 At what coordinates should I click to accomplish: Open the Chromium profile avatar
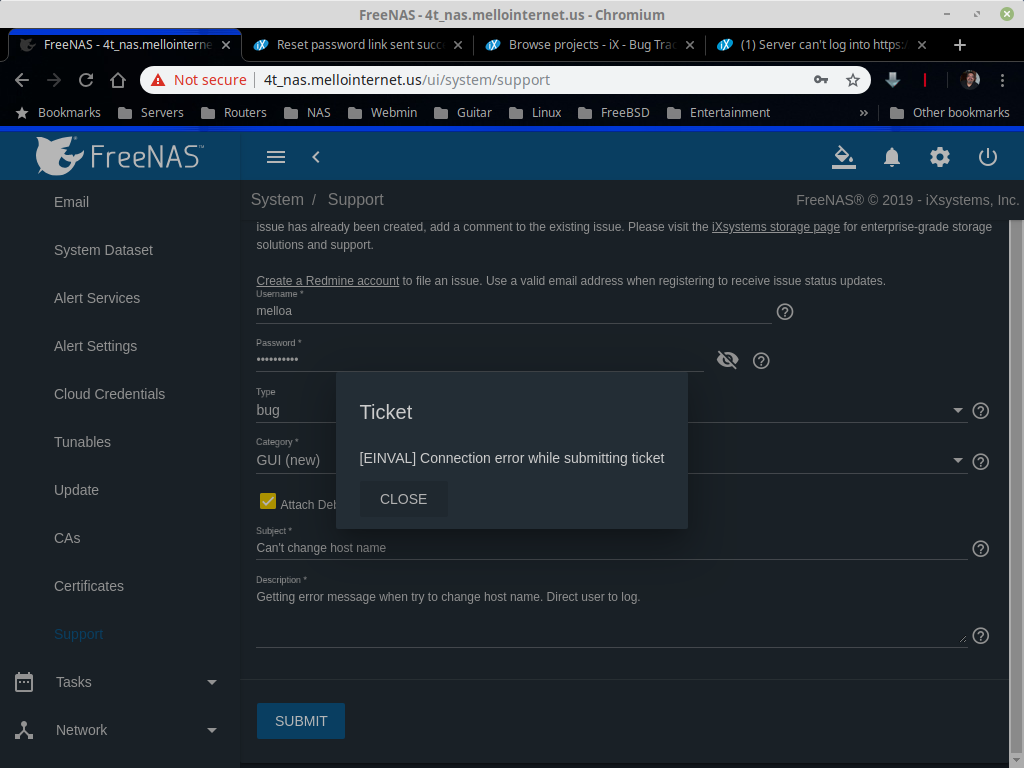point(970,80)
